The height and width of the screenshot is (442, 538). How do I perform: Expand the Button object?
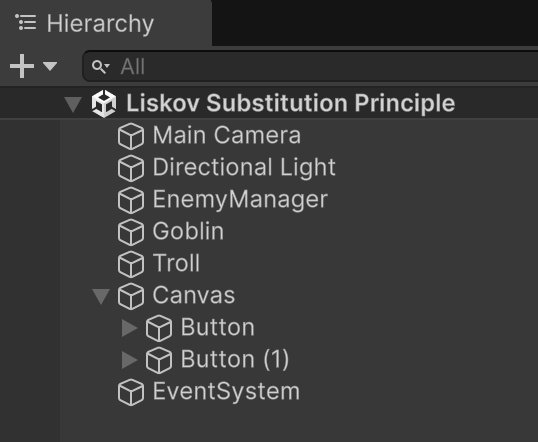(x=129, y=328)
